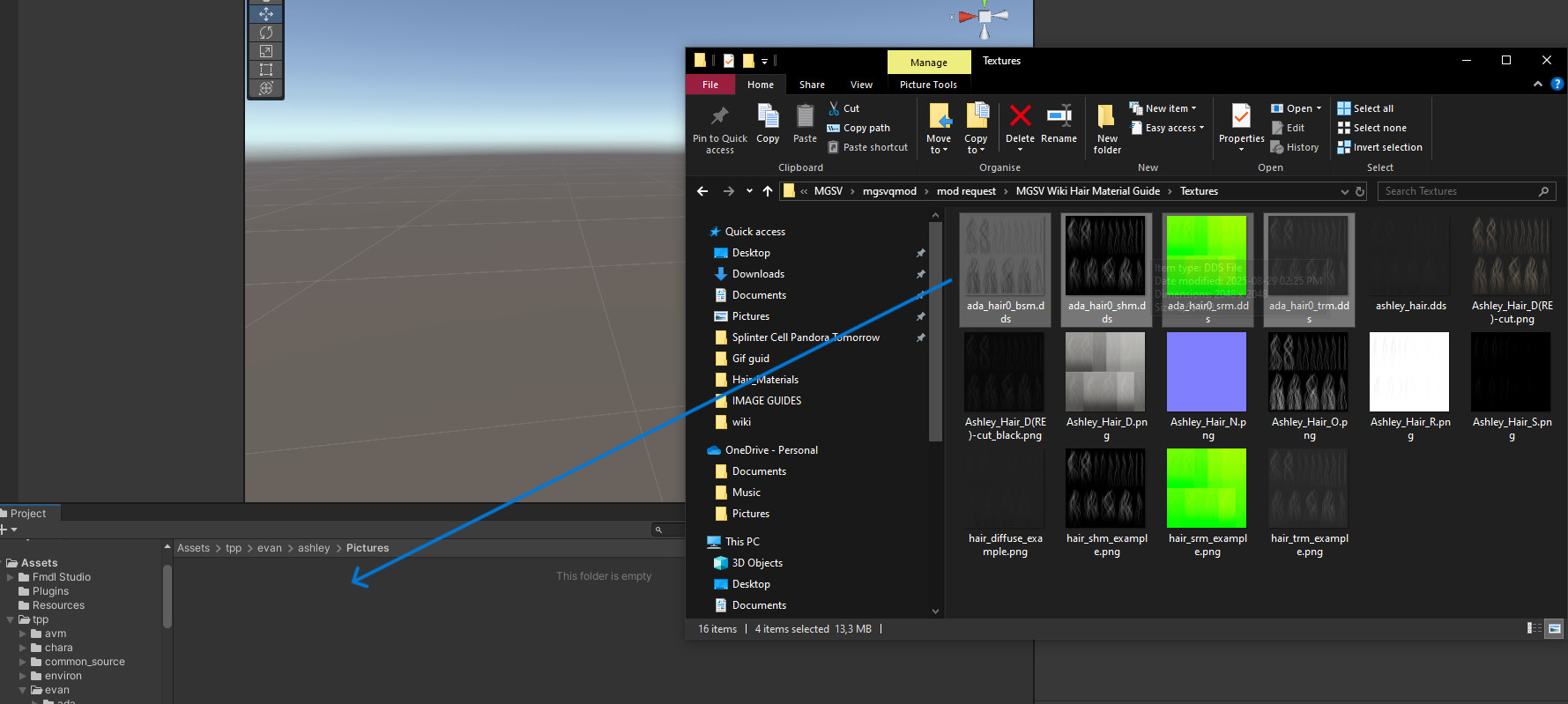Screen dimensions: 1568x704
Task: Open the Picture Tools tab
Action: pos(928,85)
